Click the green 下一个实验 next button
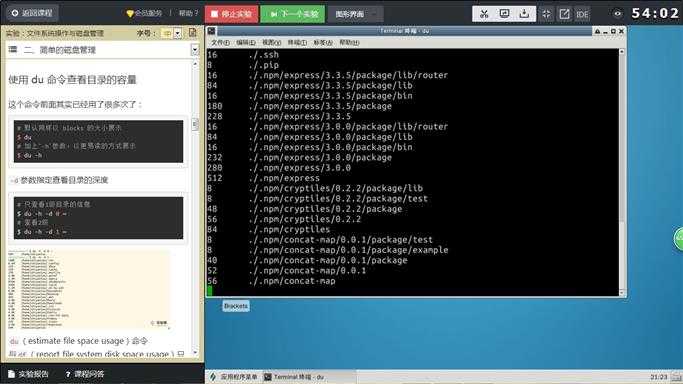Screen dimensions: 683x384 point(293,14)
